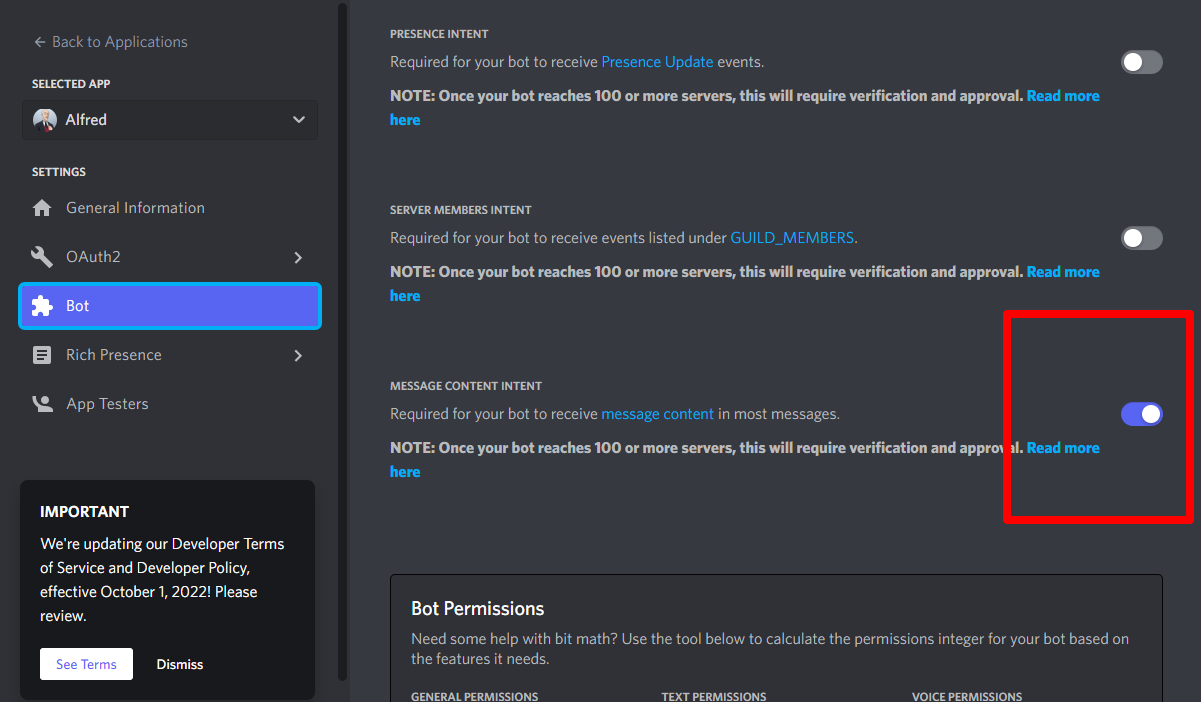This screenshot has width=1201, height=702.
Task: Expand the OAuth2 submenu chevron
Action: 298,257
